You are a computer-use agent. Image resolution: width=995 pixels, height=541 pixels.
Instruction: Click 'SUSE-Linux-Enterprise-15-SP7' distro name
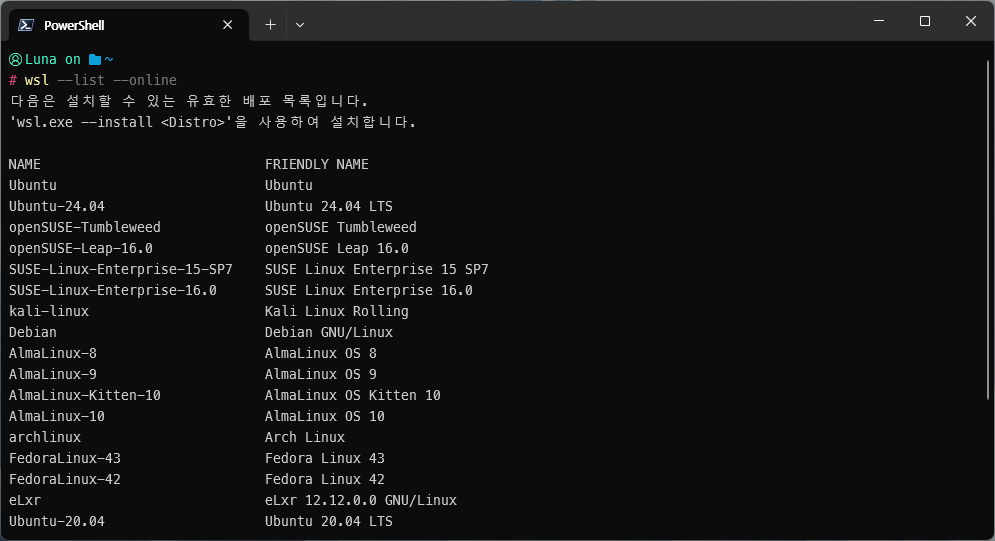click(x=121, y=269)
